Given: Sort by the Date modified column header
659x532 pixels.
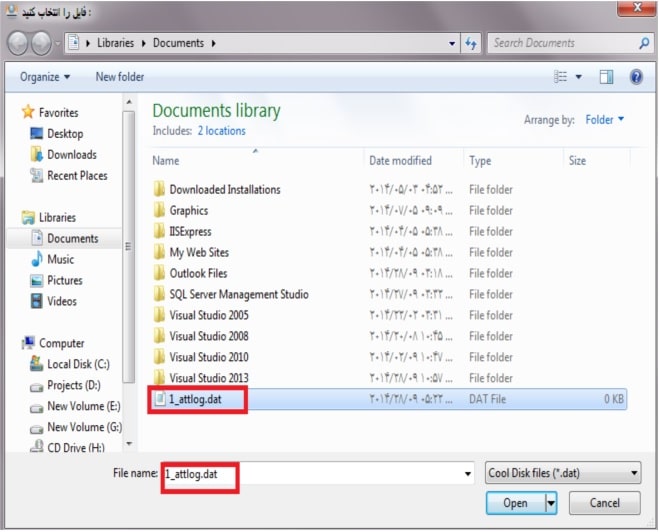Looking at the screenshot, I should click(400, 161).
